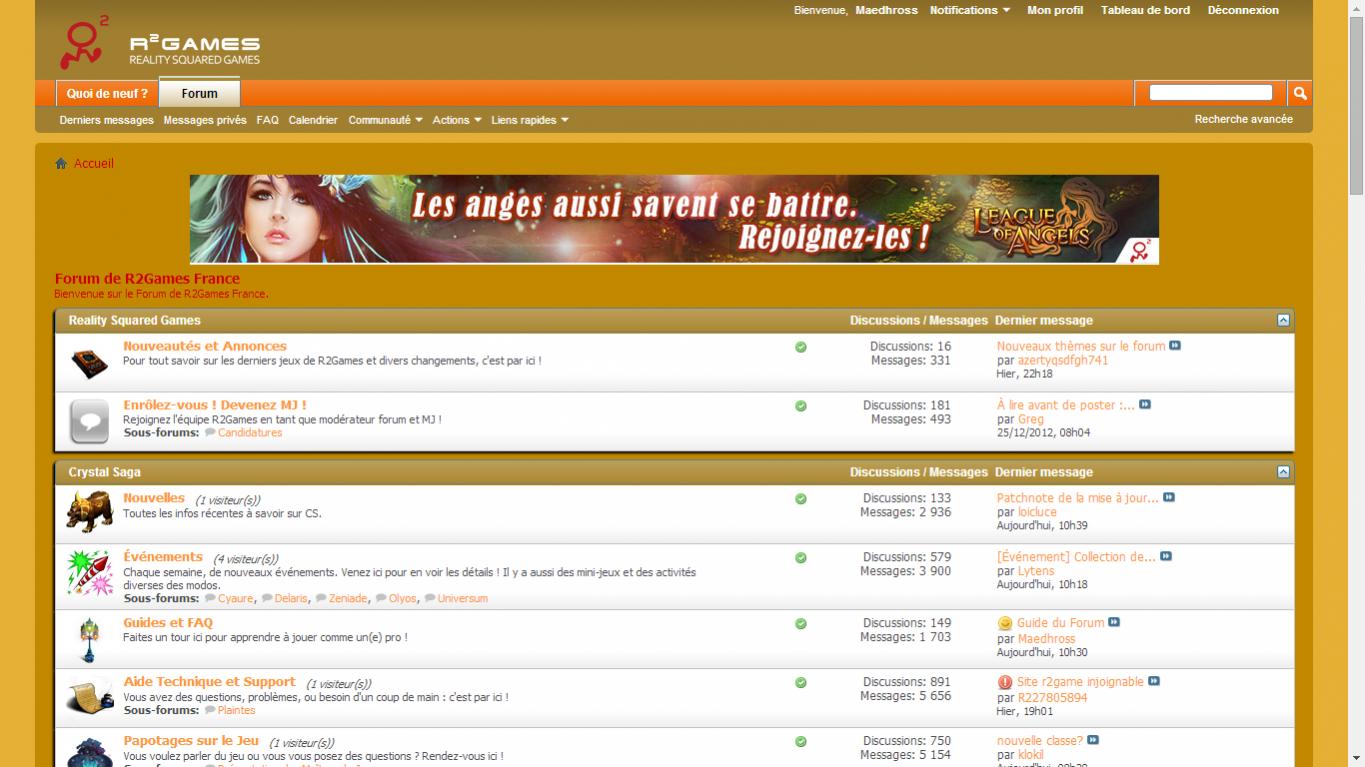The image size is (1365, 767).
Task: Open the Notifications dropdown
Action: coord(969,10)
